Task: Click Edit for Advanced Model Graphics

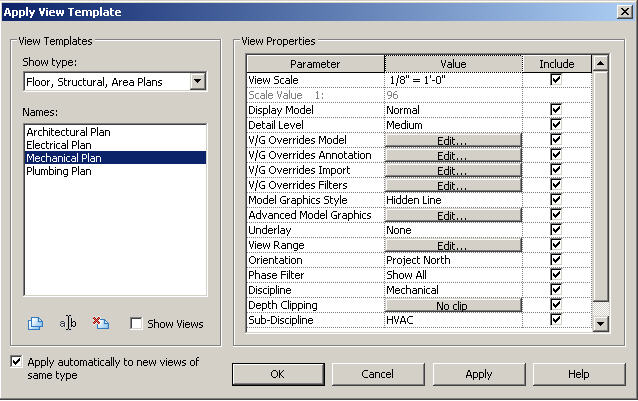Action: coord(453,216)
